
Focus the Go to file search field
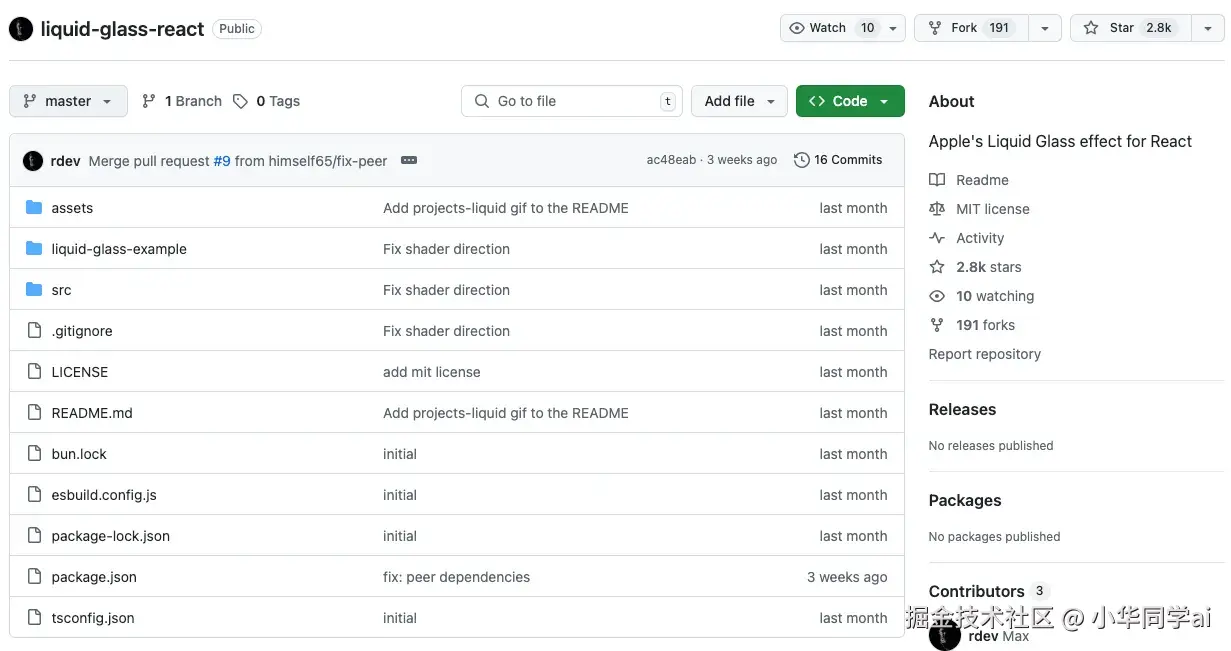pos(572,101)
